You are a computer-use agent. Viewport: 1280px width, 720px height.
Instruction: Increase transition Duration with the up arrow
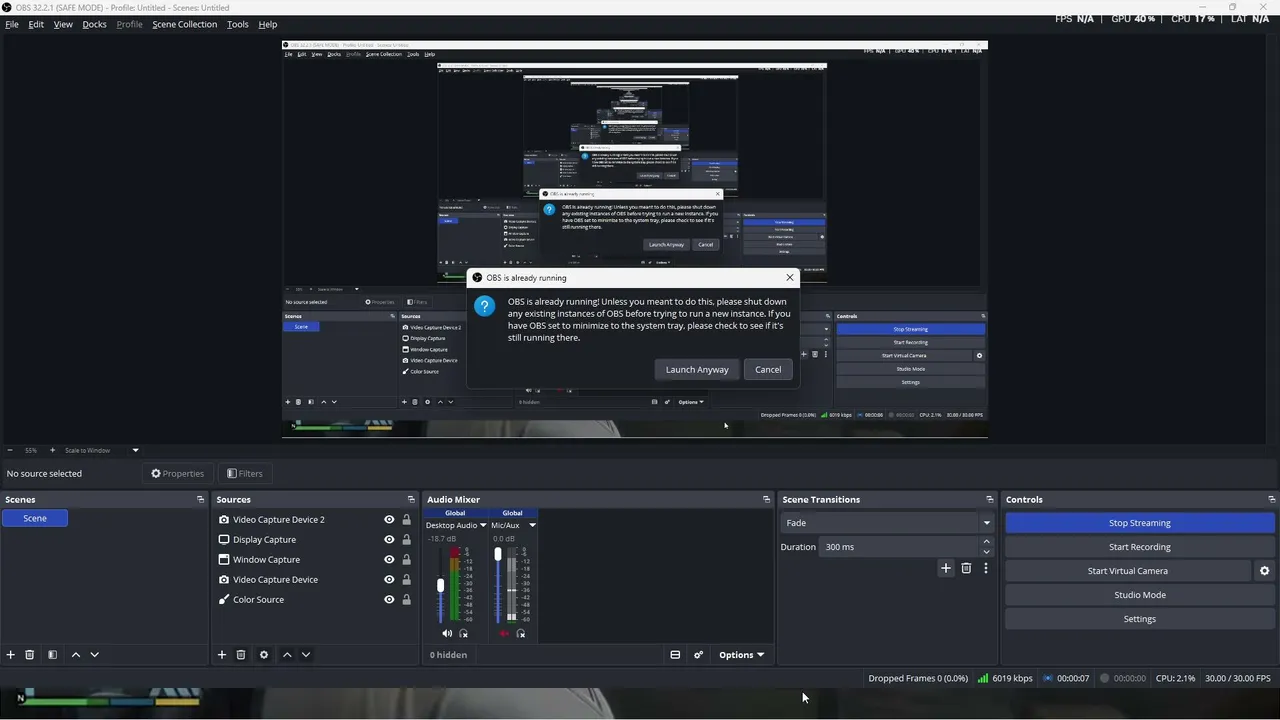point(987,542)
